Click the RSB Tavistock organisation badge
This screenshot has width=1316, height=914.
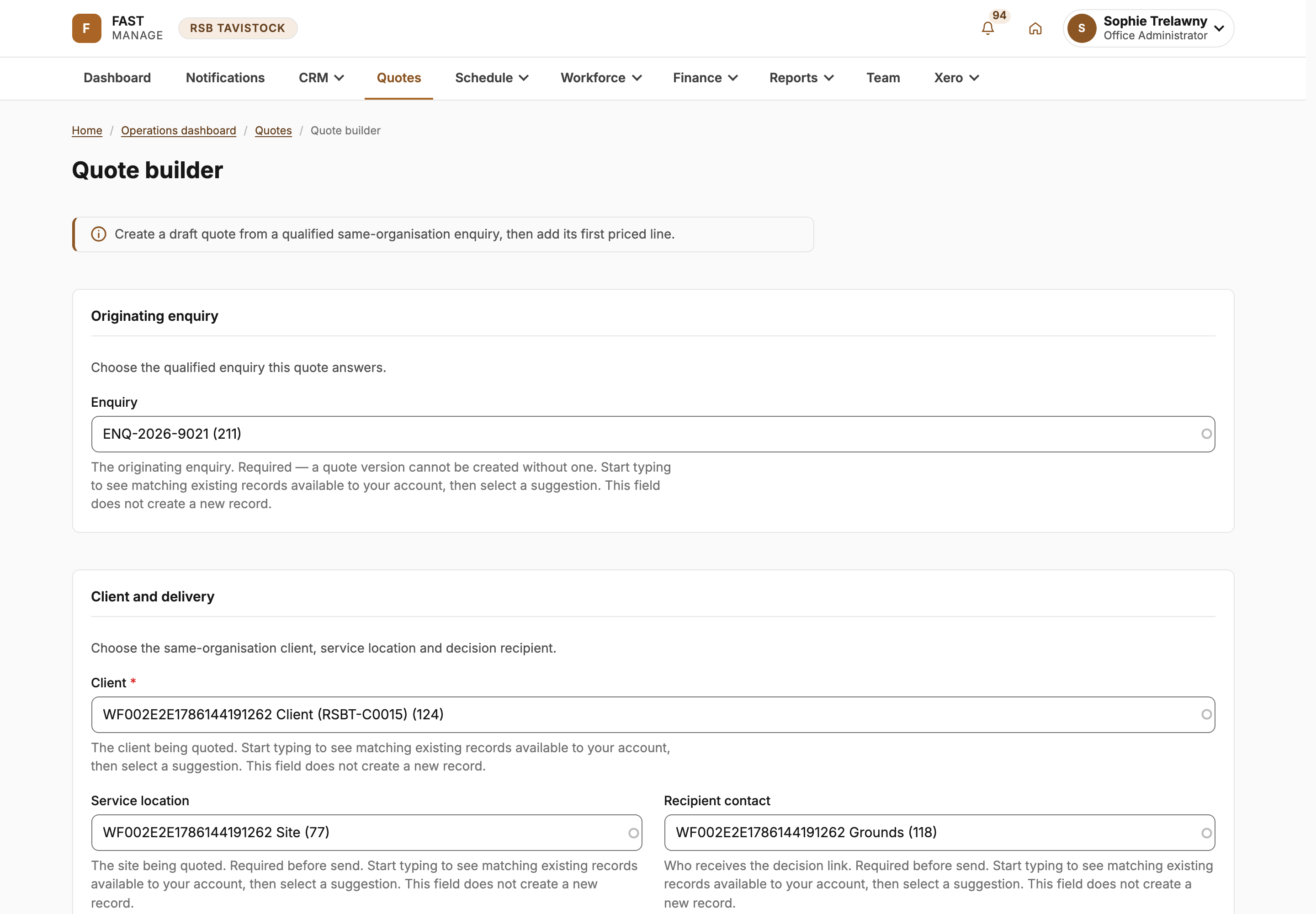(x=238, y=28)
